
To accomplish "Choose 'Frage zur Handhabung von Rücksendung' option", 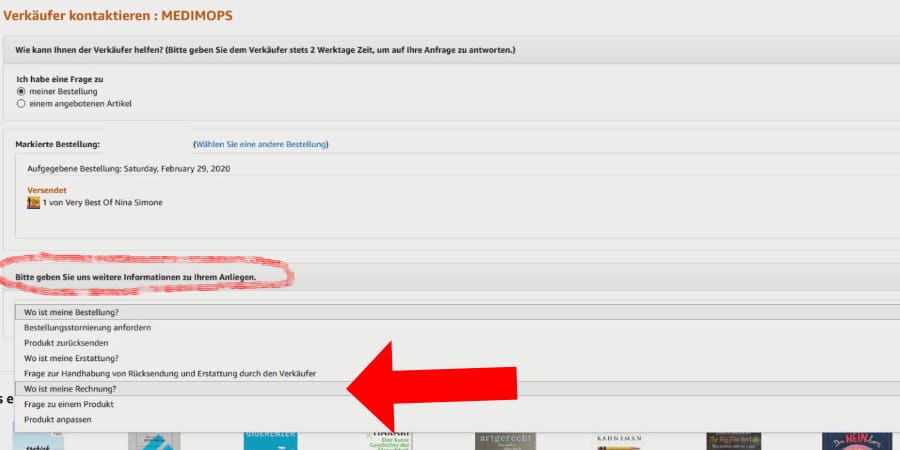I will point(170,373).
